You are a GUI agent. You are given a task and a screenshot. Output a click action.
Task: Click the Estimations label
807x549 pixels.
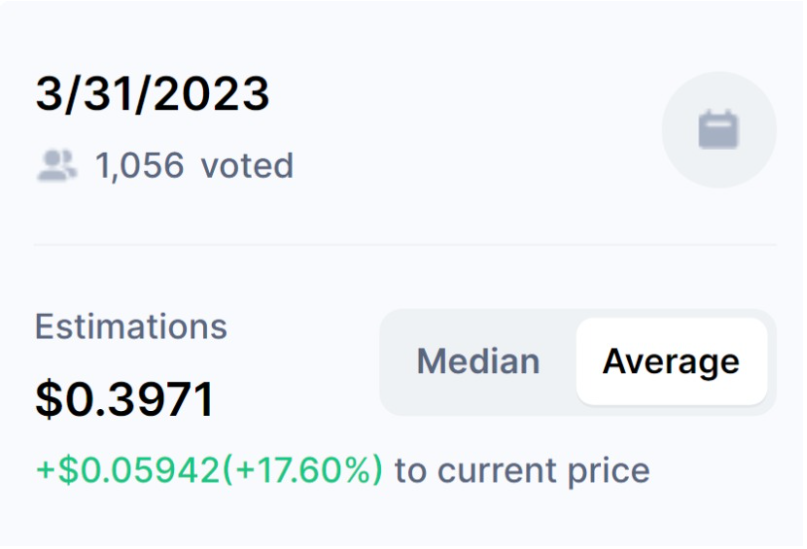[x=131, y=326]
